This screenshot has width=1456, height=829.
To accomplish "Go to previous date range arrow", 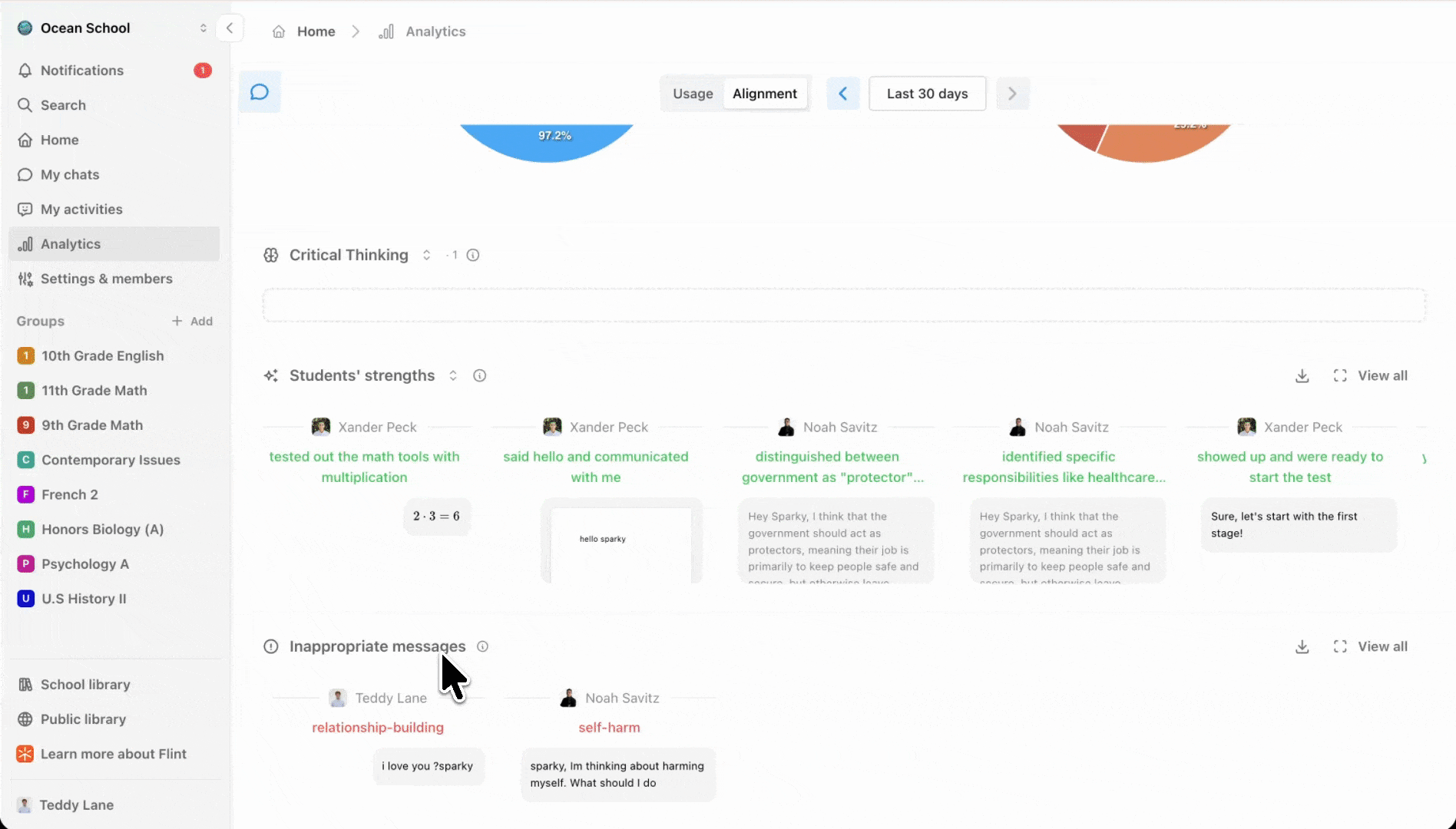I will pos(843,94).
